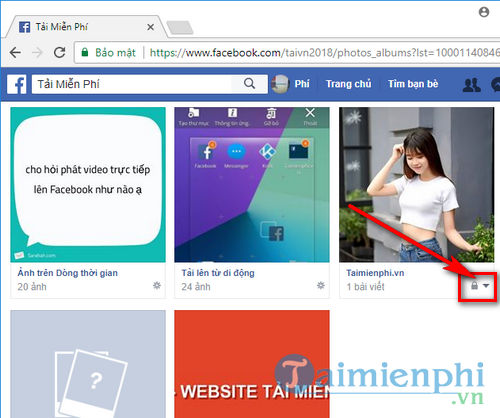Click the search magnifier button
The height and width of the screenshot is (418, 500).
point(249,84)
